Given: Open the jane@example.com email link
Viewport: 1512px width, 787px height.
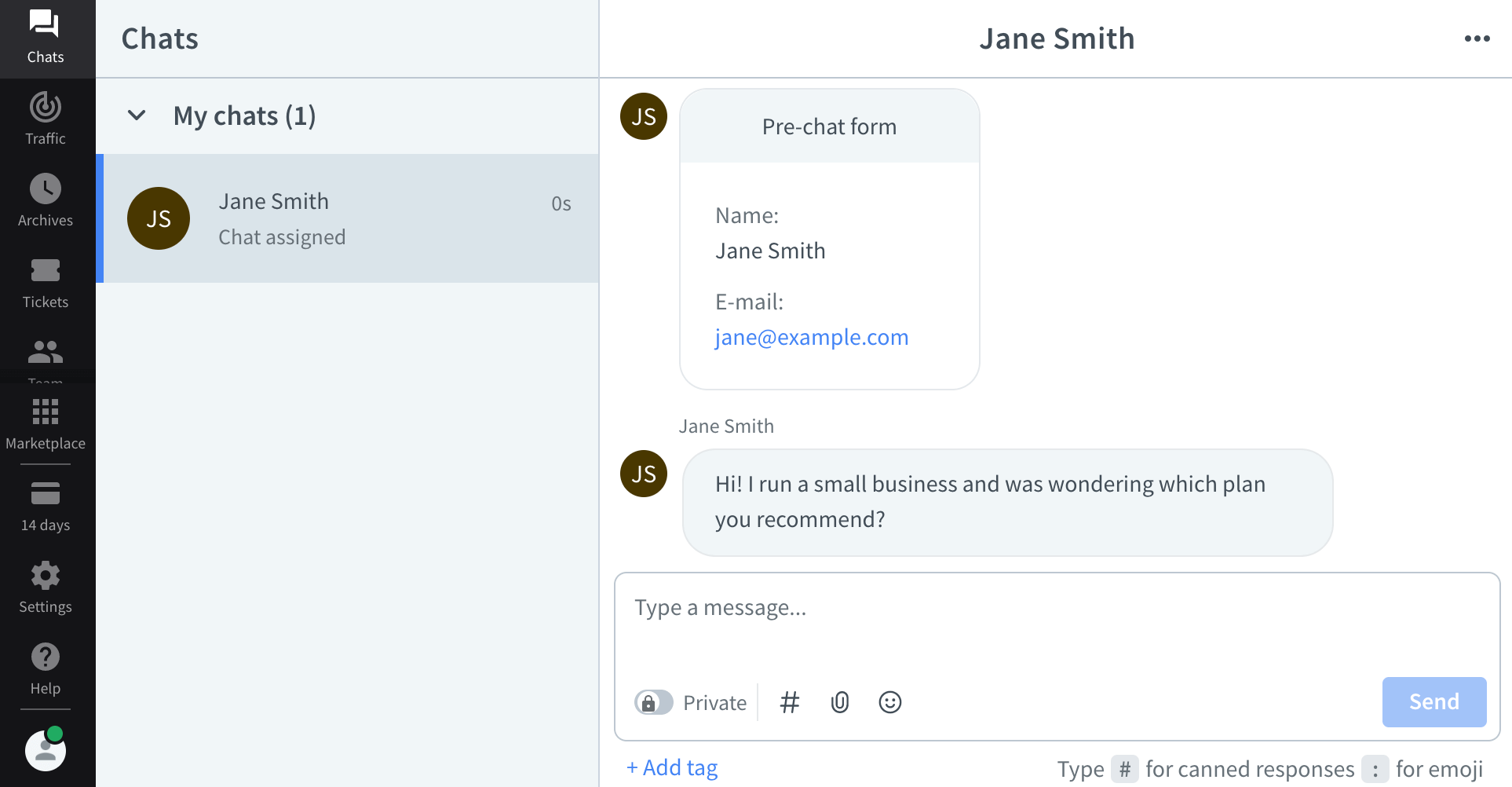Looking at the screenshot, I should [811, 337].
